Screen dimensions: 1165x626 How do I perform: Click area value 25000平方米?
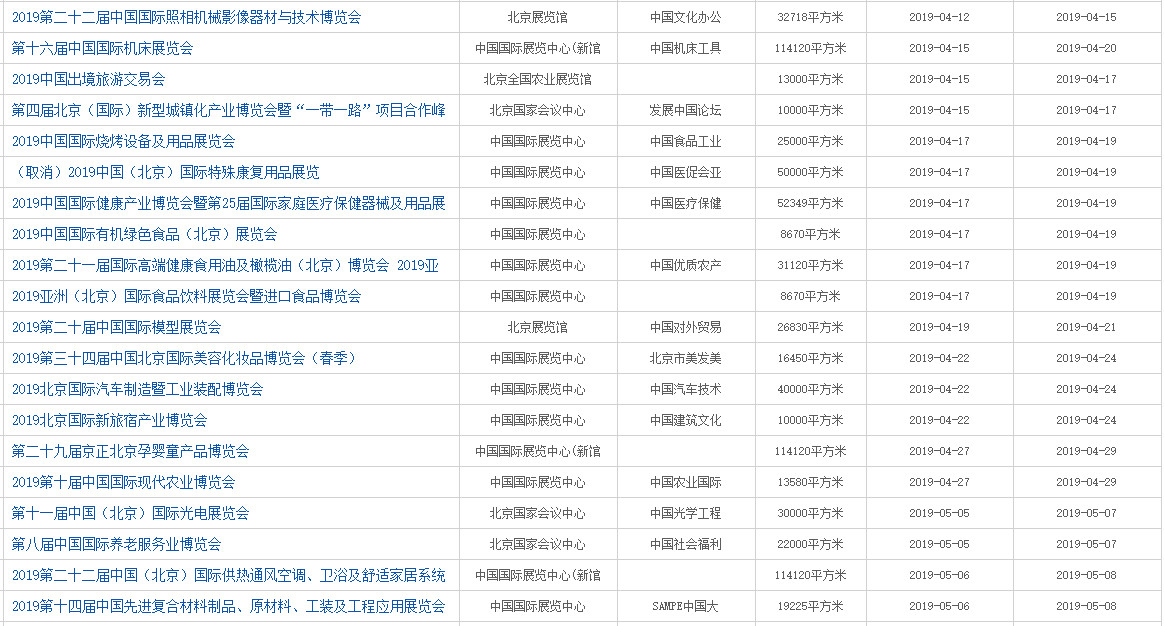(x=811, y=141)
